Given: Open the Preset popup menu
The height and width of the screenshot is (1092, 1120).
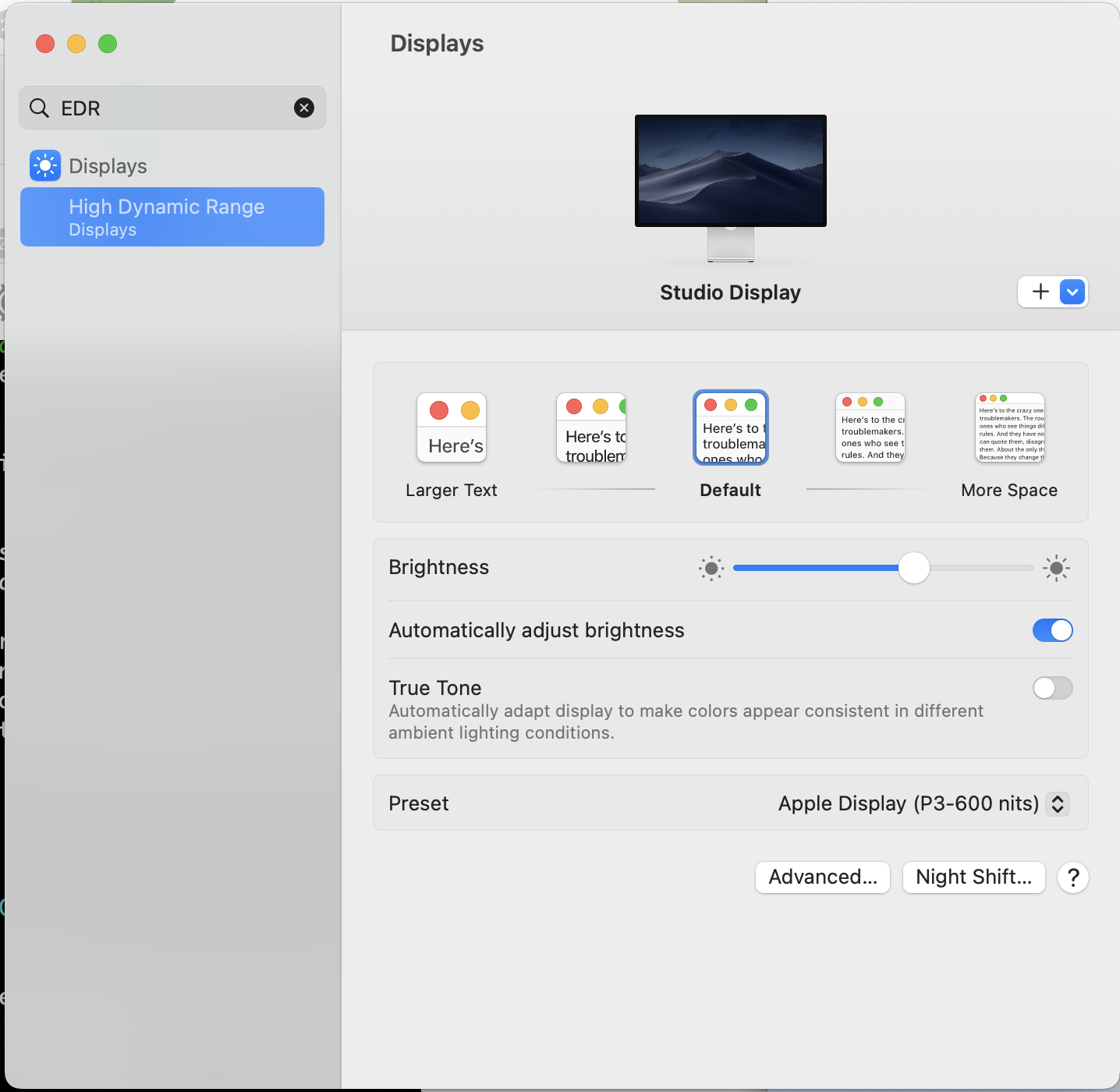Looking at the screenshot, I should coord(923,803).
